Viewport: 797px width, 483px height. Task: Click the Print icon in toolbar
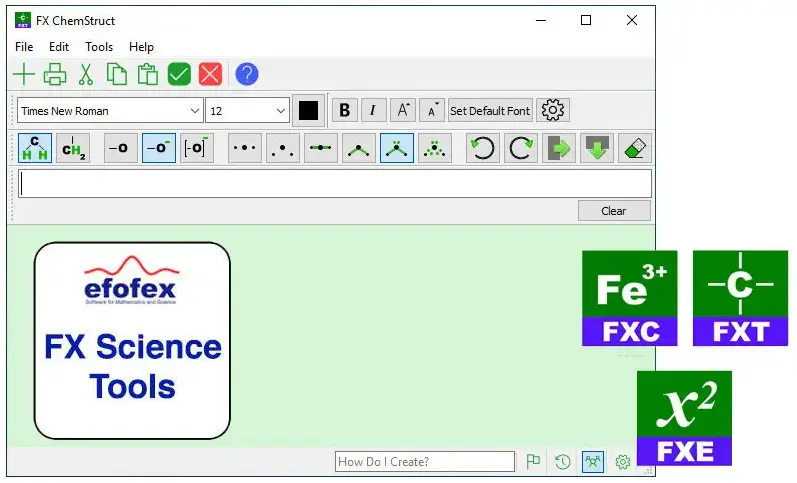pos(55,74)
